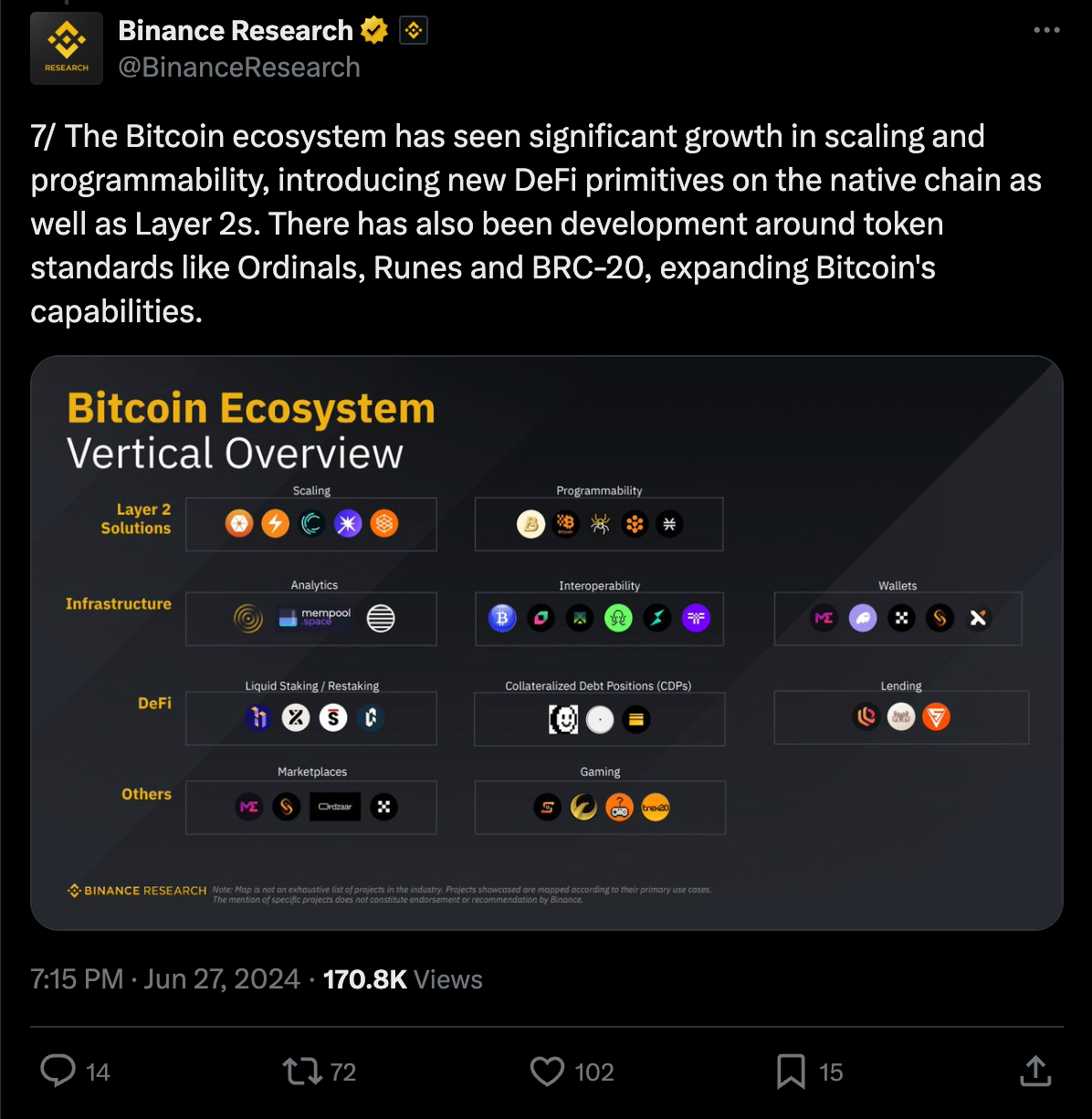Screen dimensions: 1092x1119
Task: Open the @BinanceResearch handle link
Action: (239, 68)
